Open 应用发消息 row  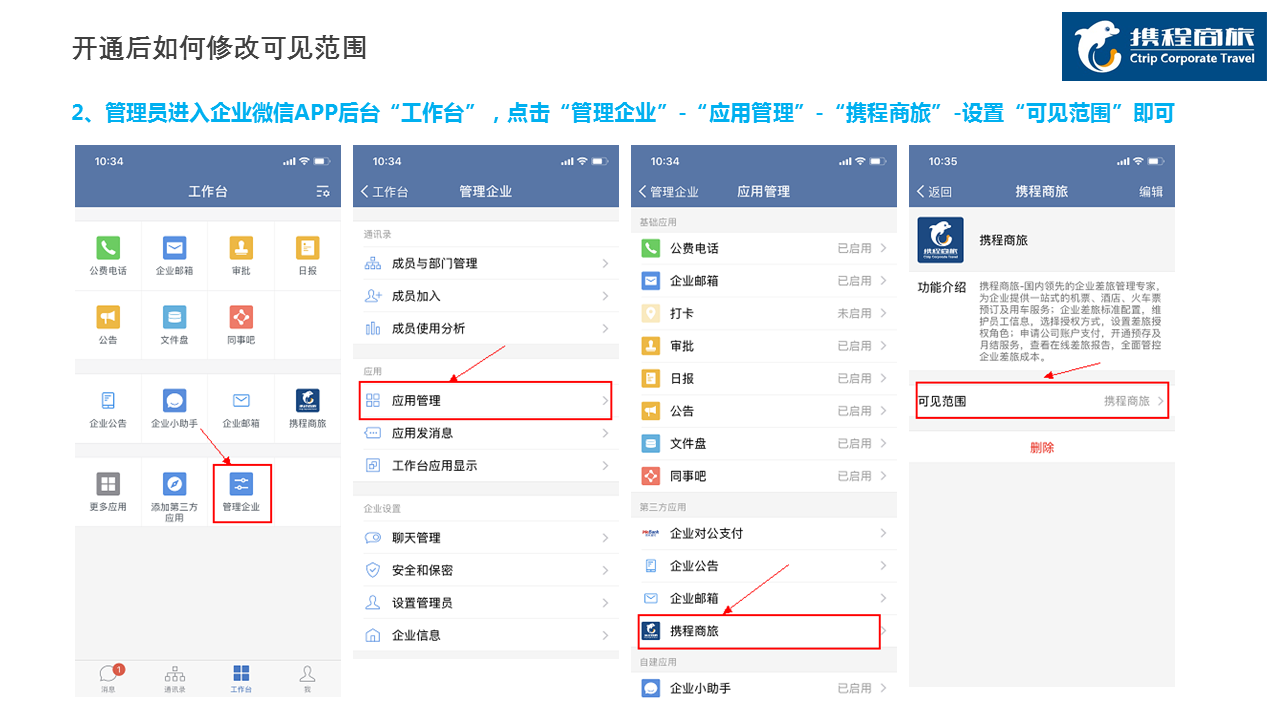pos(486,433)
